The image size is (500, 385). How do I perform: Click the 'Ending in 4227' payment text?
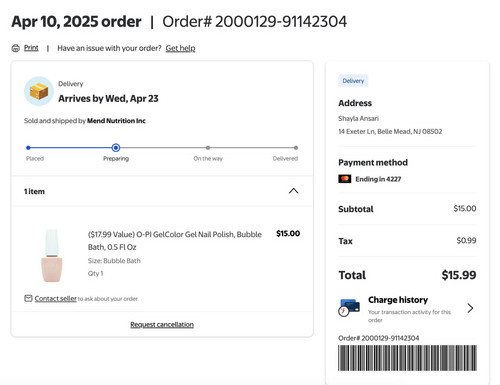click(x=378, y=179)
